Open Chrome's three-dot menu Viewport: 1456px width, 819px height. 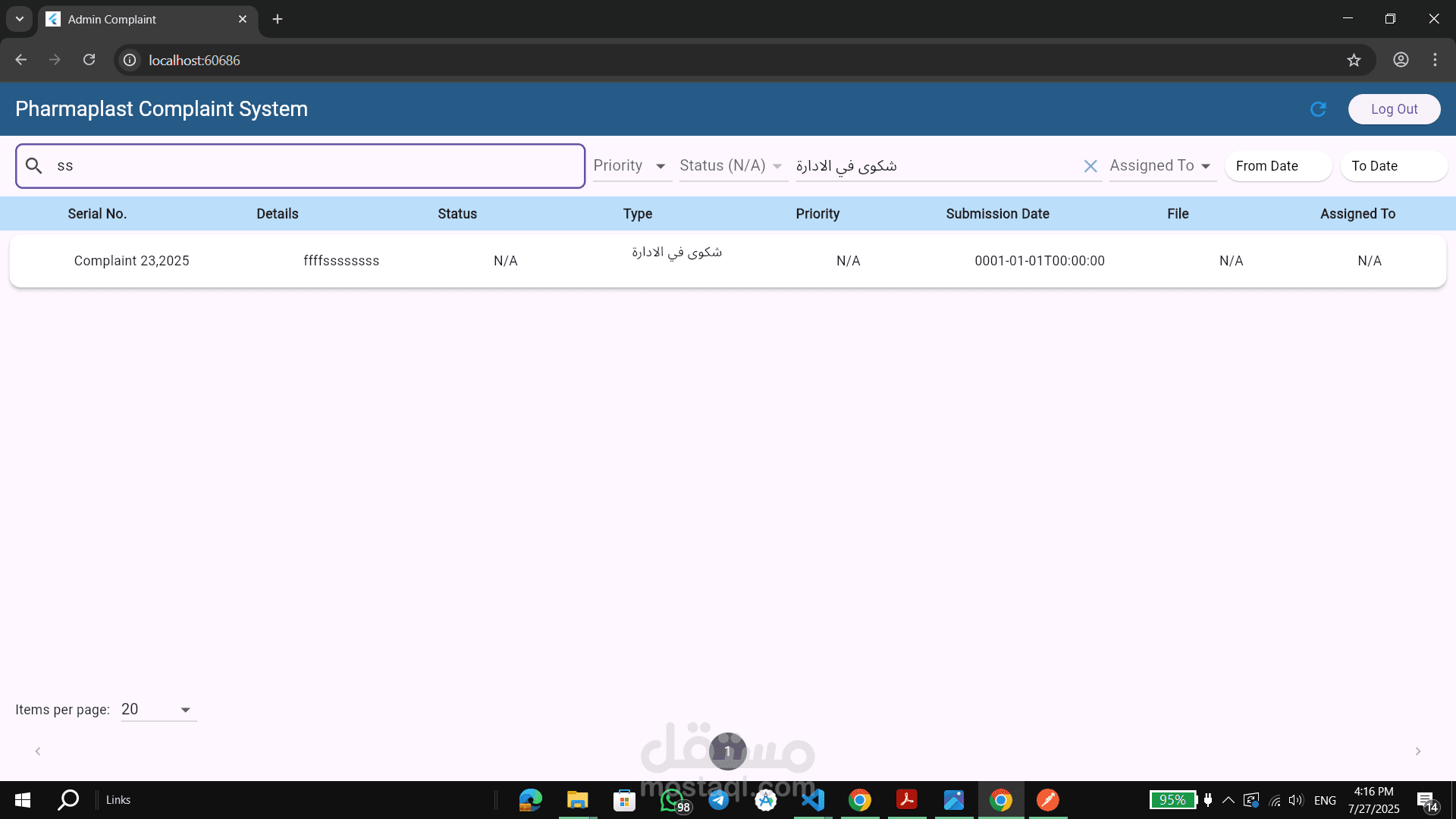pyautogui.click(x=1436, y=60)
